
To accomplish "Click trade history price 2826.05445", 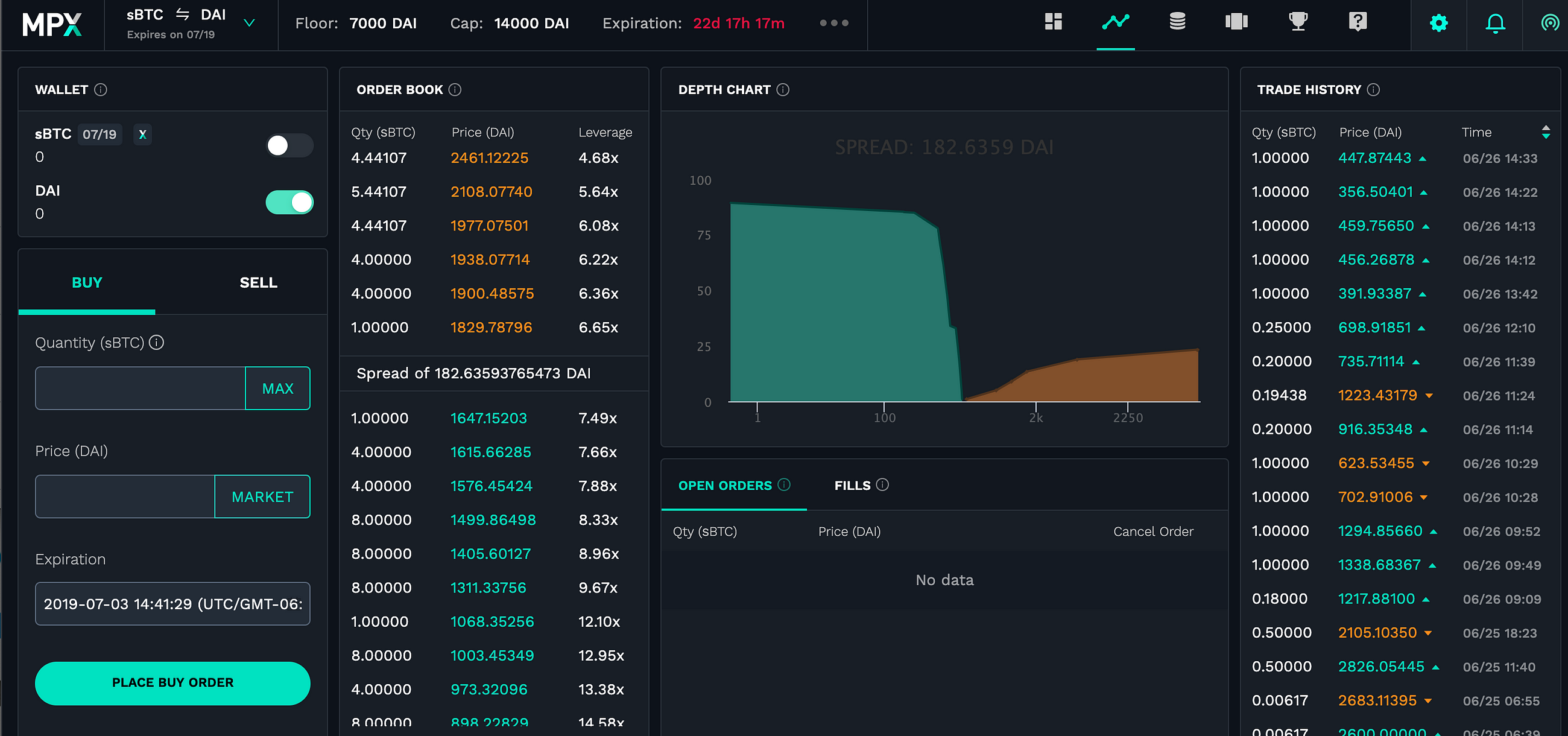I will (1381, 667).
